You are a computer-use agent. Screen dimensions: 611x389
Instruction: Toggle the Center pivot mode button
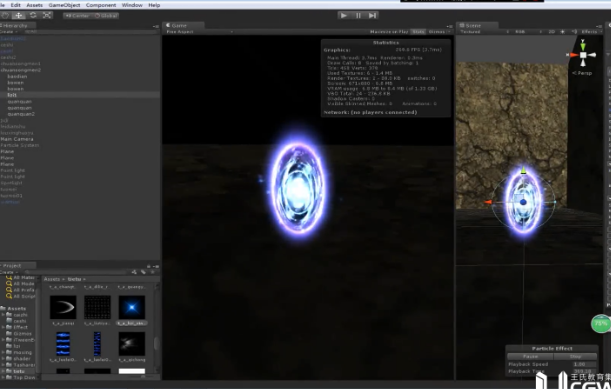click(x=77, y=16)
